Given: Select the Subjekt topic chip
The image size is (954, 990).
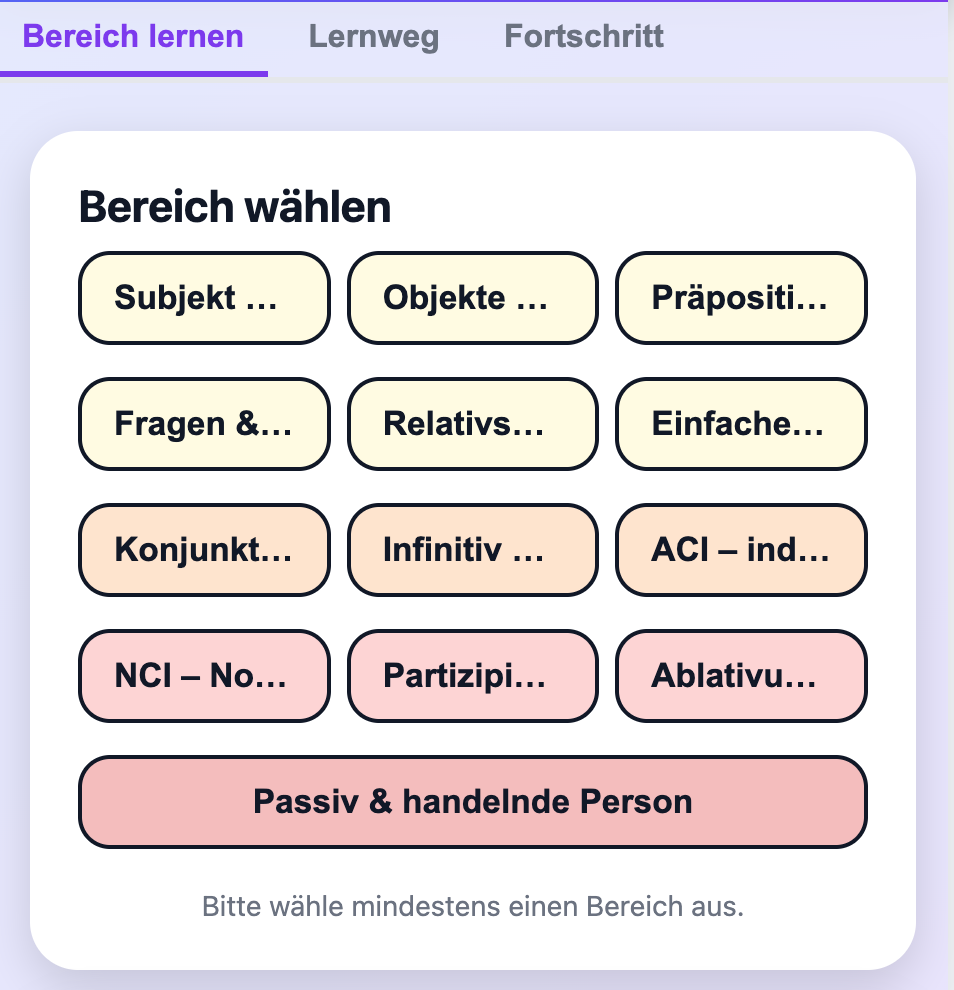Looking at the screenshot, I should [x=204, y=298].
